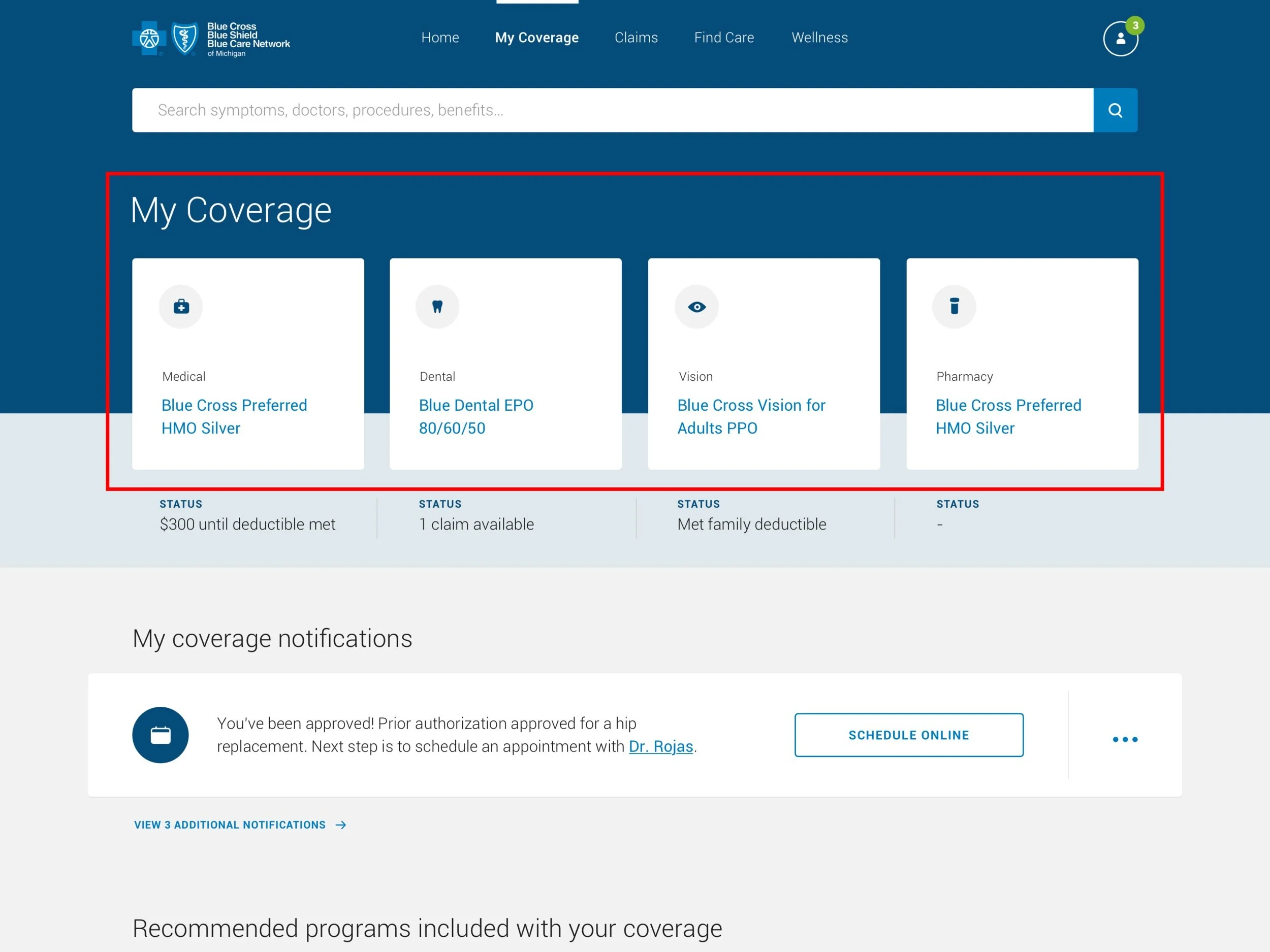Focus the symptoms and doctors search field
The width and height of the screenshot is (1270, 952).
(612, 110)
